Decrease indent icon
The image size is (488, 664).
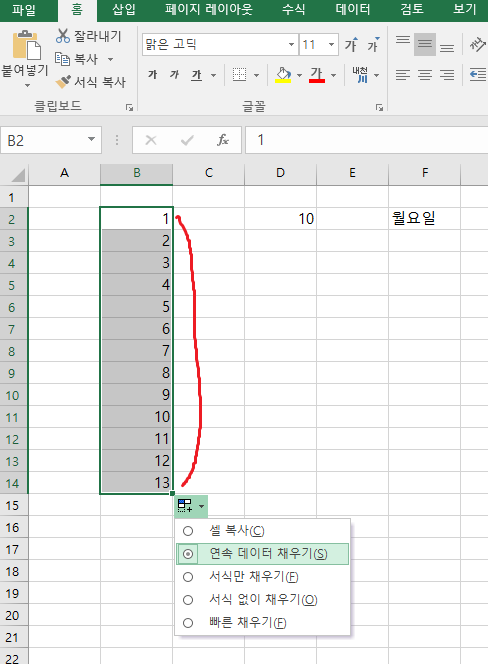pyautogui.click(x=478, y=75)
